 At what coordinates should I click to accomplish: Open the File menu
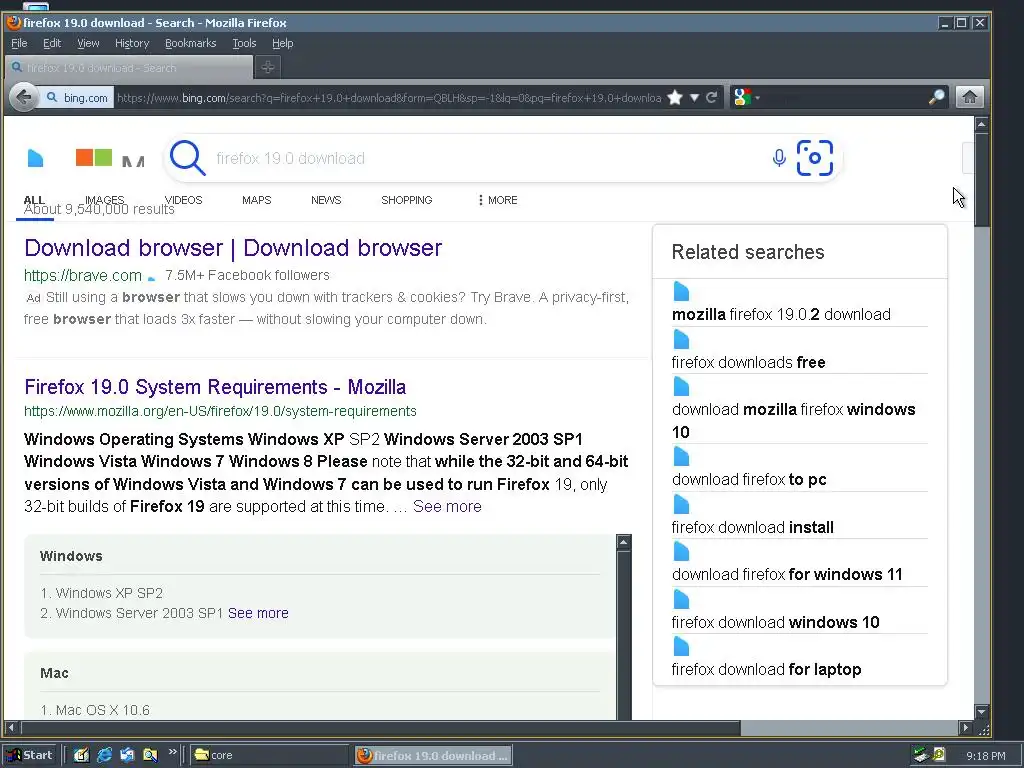pyautogui.click(x=19, y=43)
